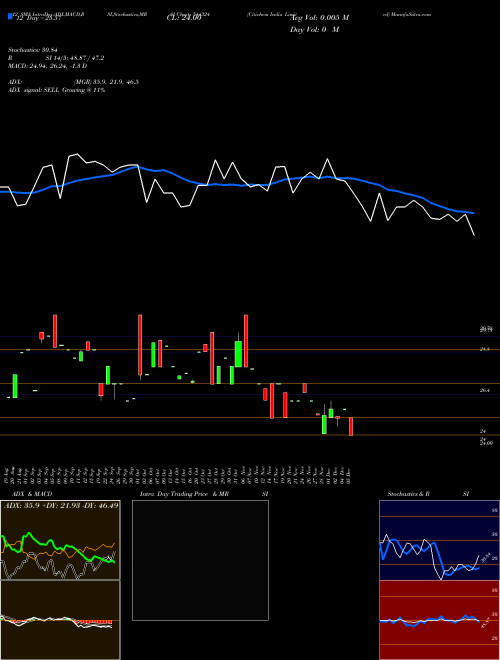The image size is (500, 660).
Task: Click the 'Stochastics & R' panel title
Action: tap(408, 494)
